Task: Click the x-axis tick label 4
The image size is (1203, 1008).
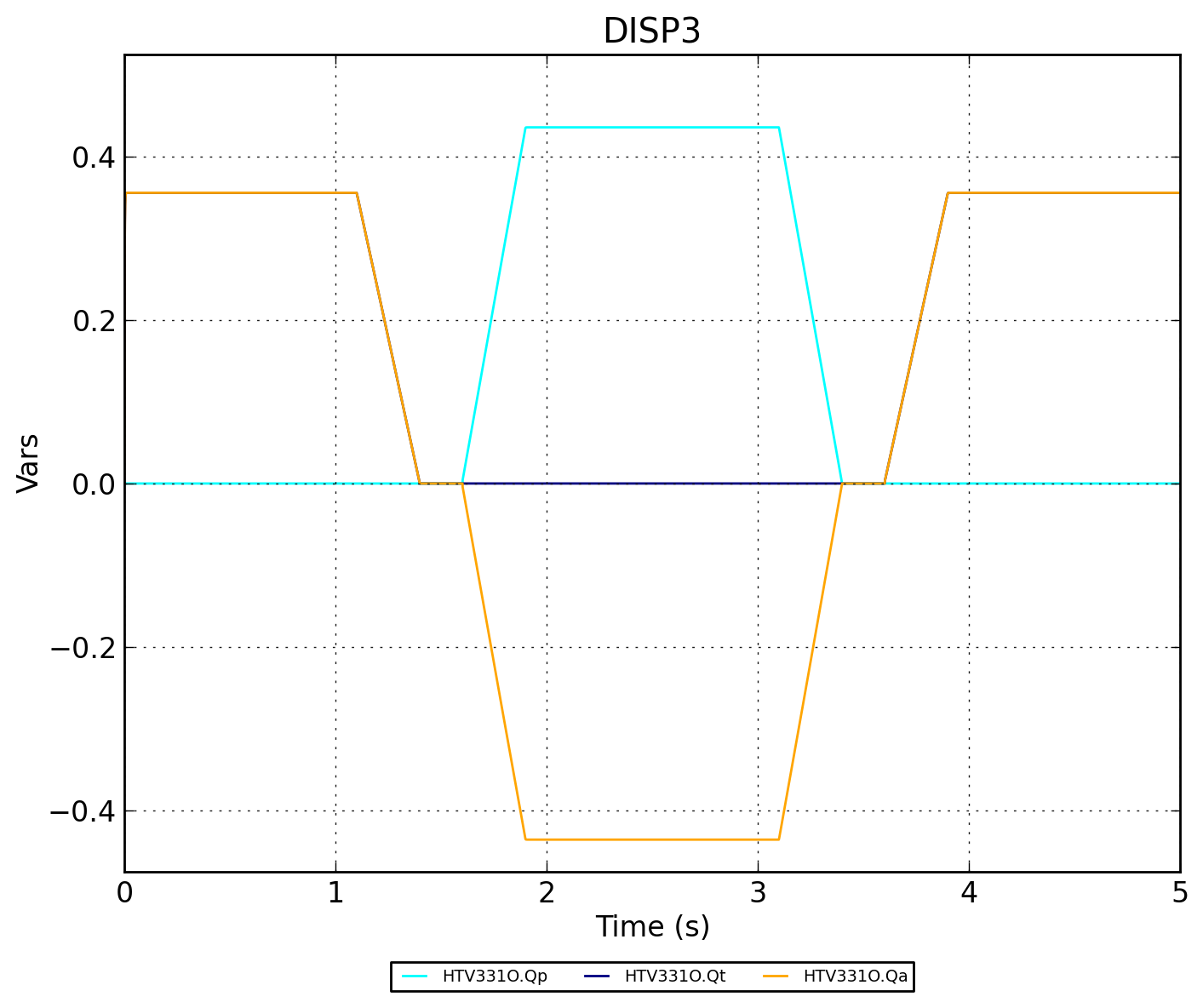Action: [x=969, y=892]
